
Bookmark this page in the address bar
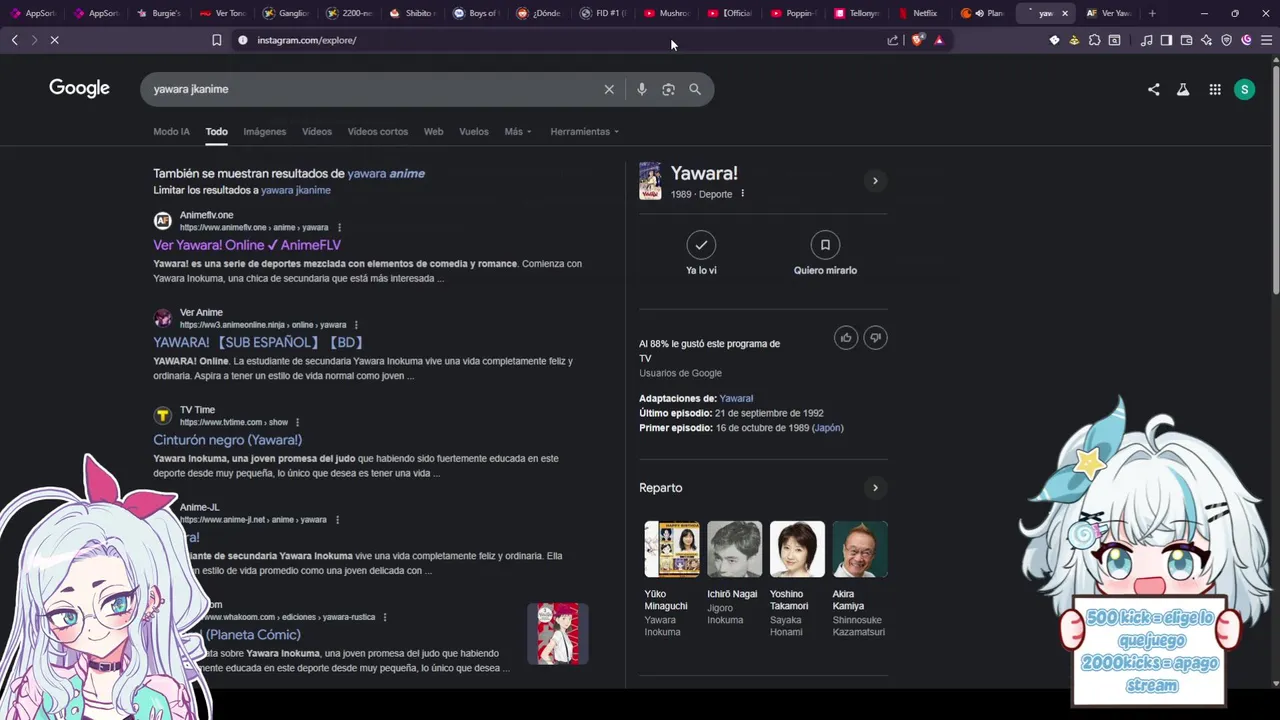tap(216, 40)
